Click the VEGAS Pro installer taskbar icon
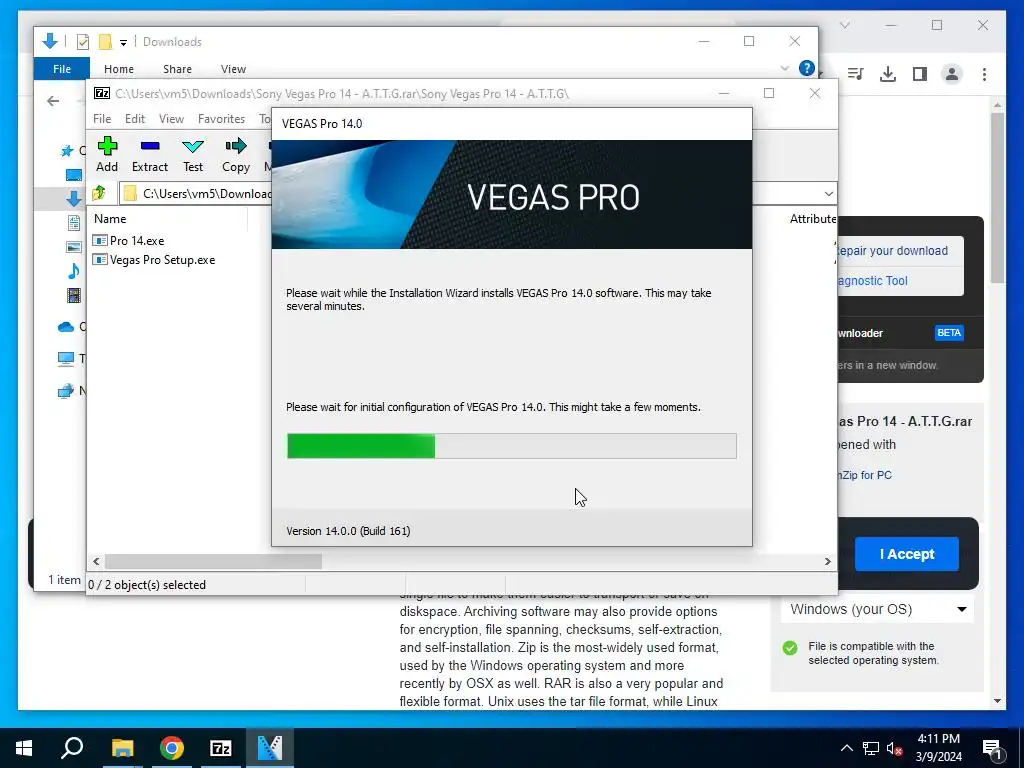 (x=270, y=748)
